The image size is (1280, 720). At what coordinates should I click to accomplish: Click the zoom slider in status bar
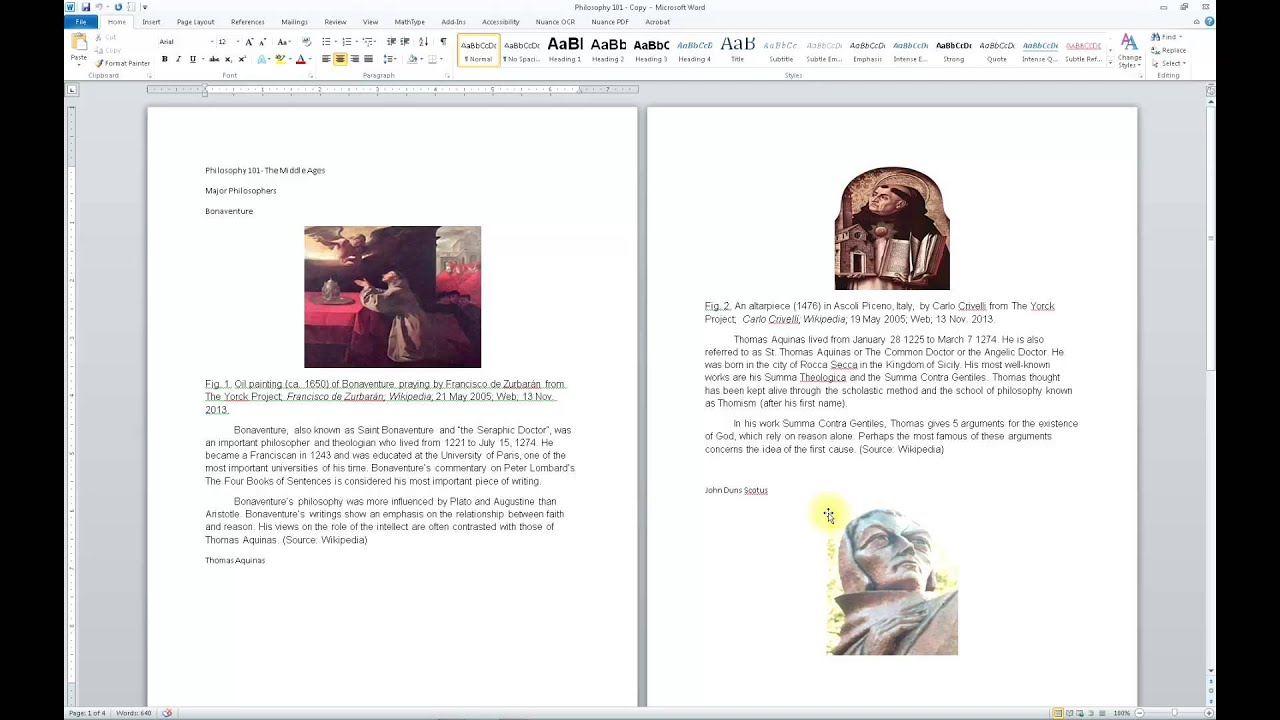[1175, 713]
